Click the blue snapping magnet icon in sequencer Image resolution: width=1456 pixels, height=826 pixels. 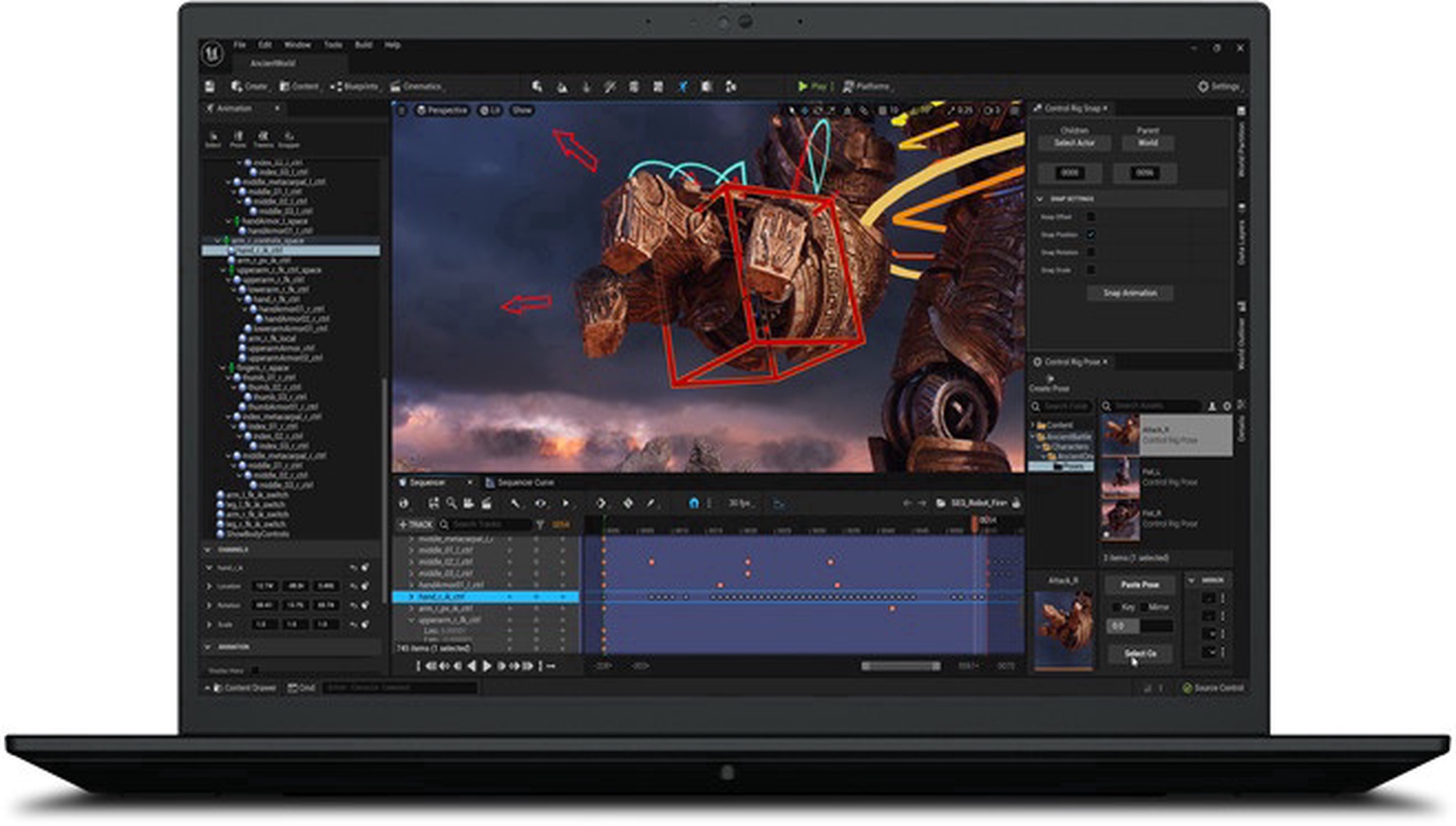tap(693, 504)
